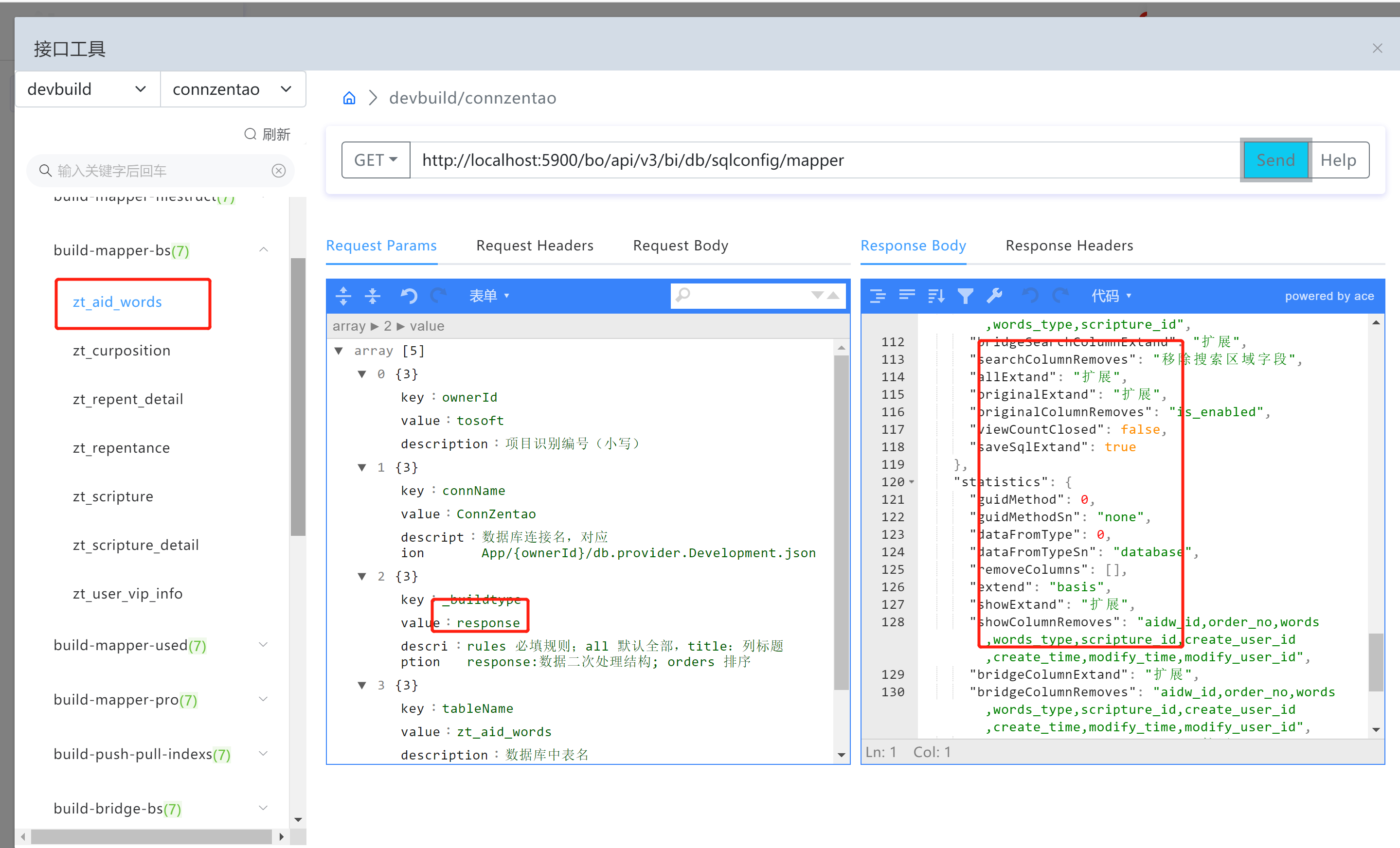Open the GET method dropdown
Viewport: 1400px width, 848px height.
pyautogui.click(x=376, y=160)
